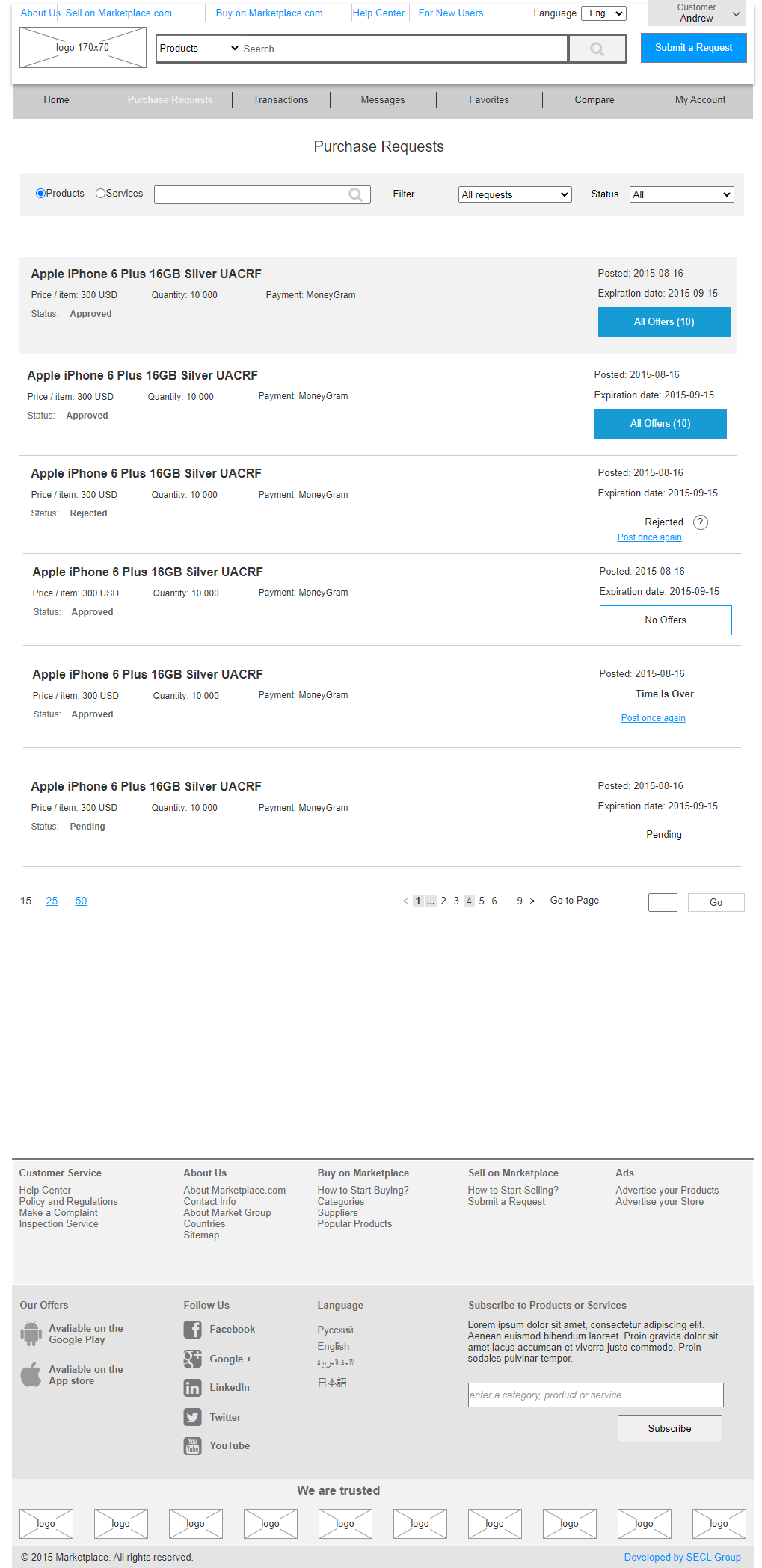The width and height of the screenshot is (762, 1568).
Task: Open the LinkedIn social icon
Action: (192, 1388)
